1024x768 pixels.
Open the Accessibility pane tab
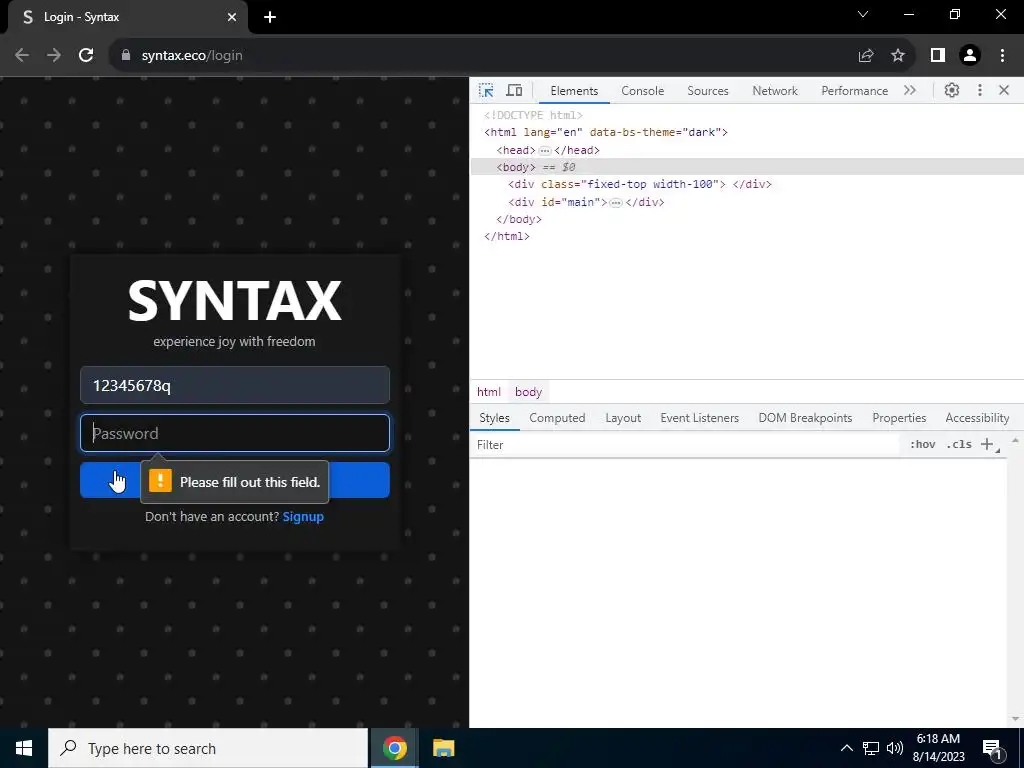pos(977,418)
